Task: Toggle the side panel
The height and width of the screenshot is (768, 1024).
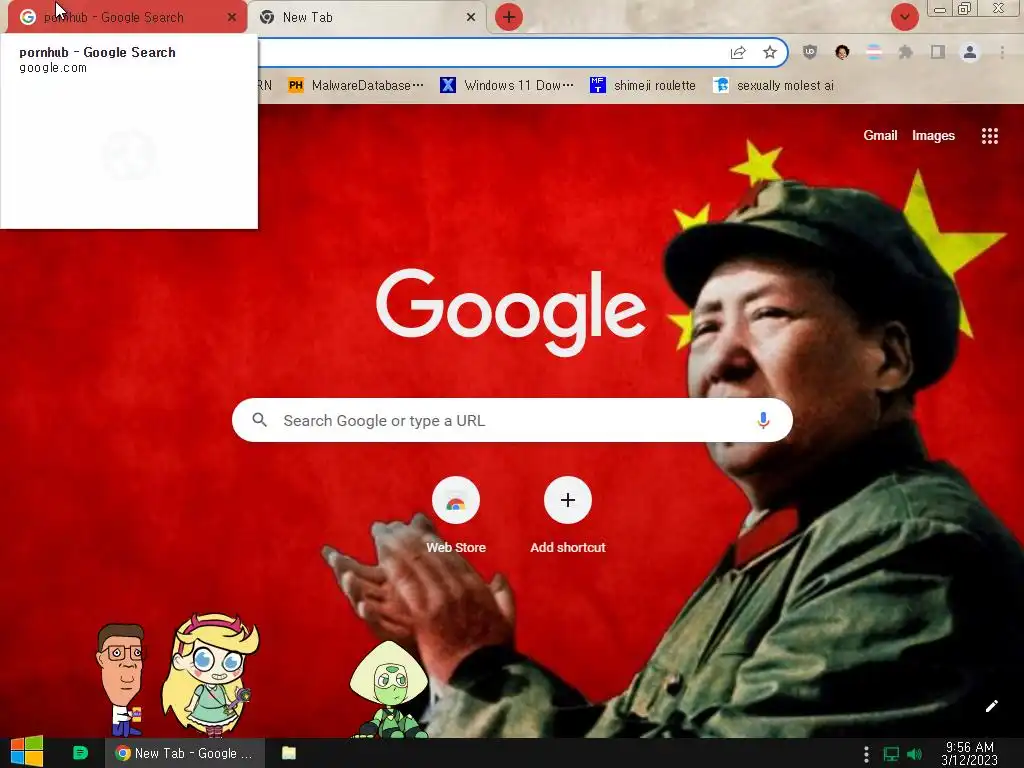Action: [938, 52]
